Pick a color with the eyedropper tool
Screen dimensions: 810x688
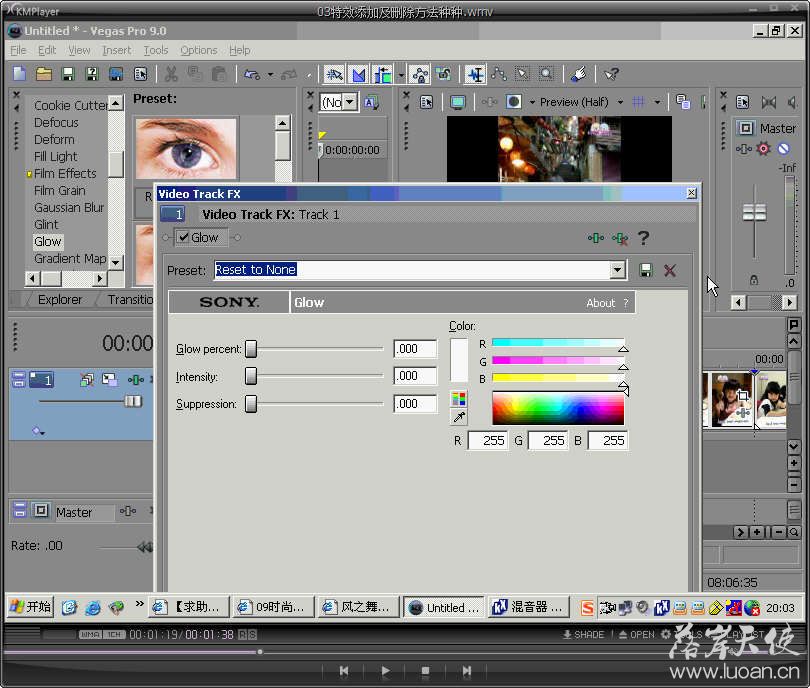point(459,417)
